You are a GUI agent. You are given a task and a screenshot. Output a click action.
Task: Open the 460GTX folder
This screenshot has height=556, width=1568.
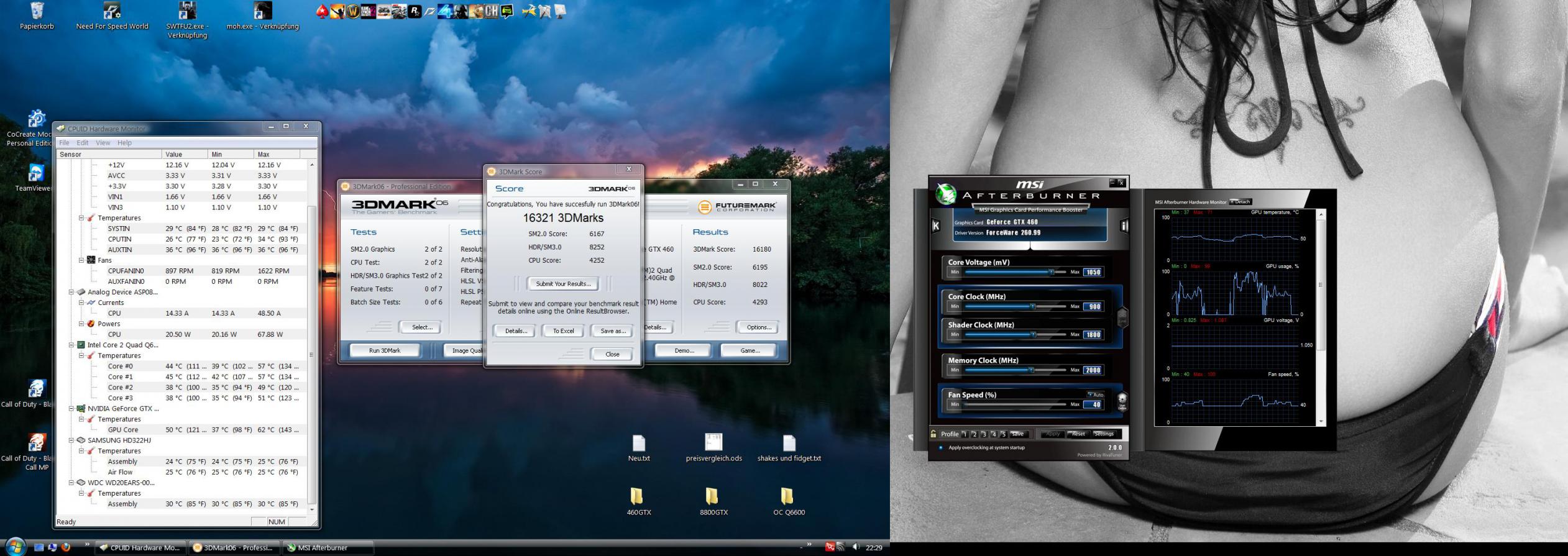(638, 502)
